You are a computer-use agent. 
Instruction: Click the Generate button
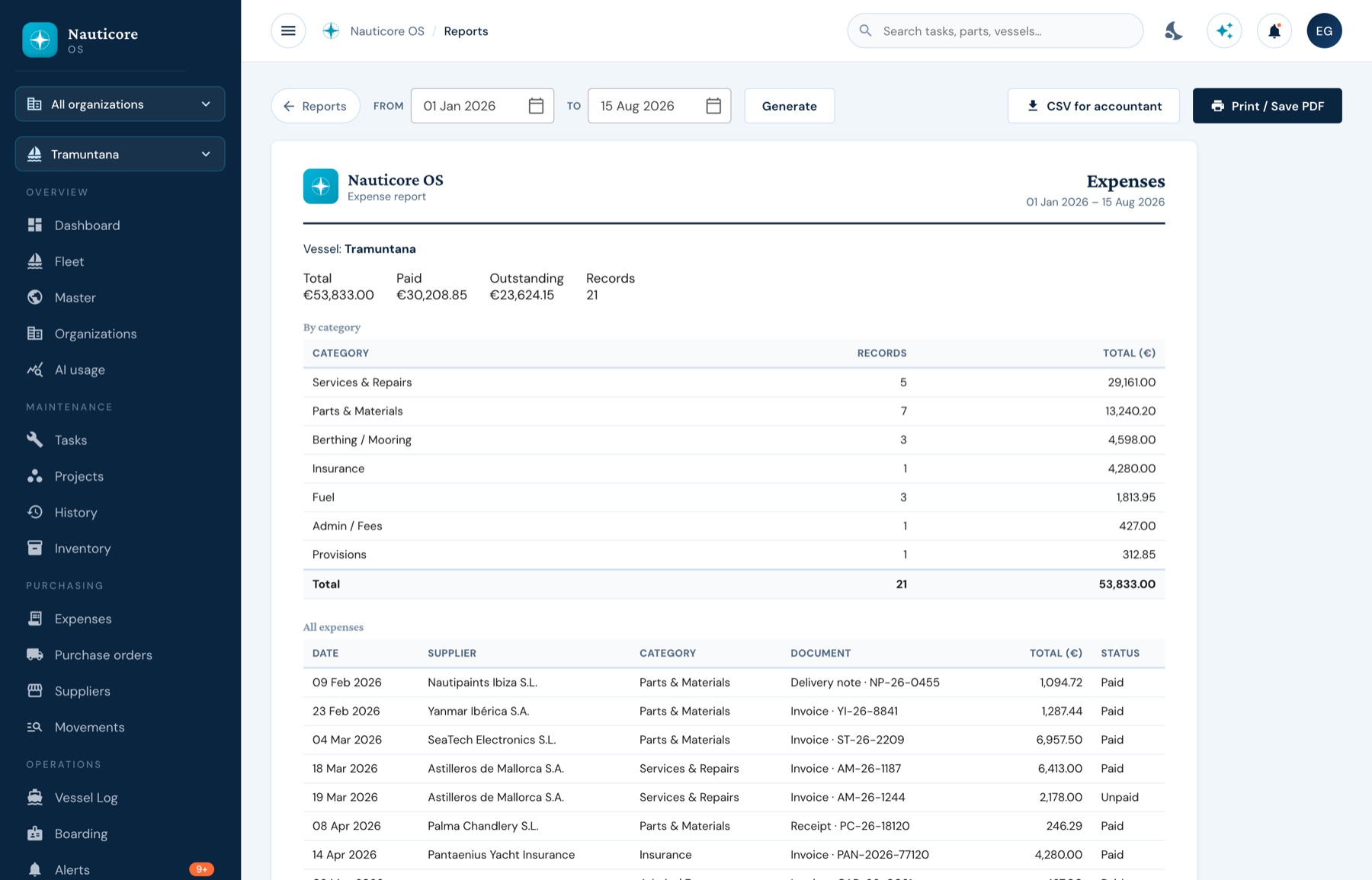pos(789,106)
